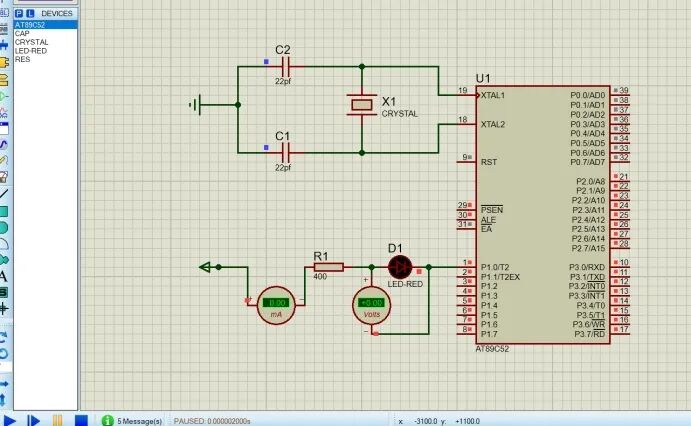Screen dimensions: 691x426
Task: Click the X-Mirror horizontal flip icon
Action: (4, 384)
